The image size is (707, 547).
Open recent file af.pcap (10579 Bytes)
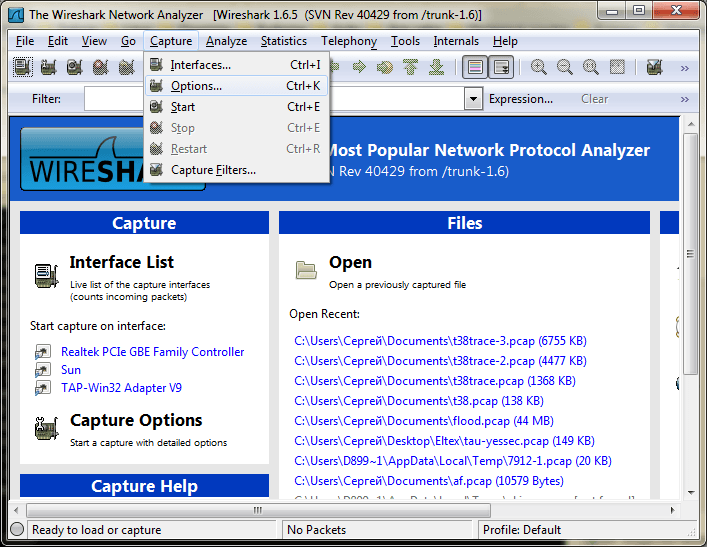tap(429, 481)
